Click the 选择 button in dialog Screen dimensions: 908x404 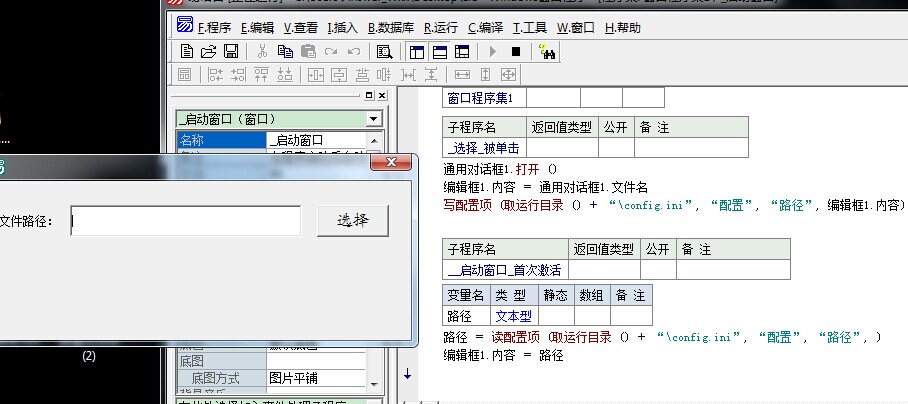click(353, 221)
